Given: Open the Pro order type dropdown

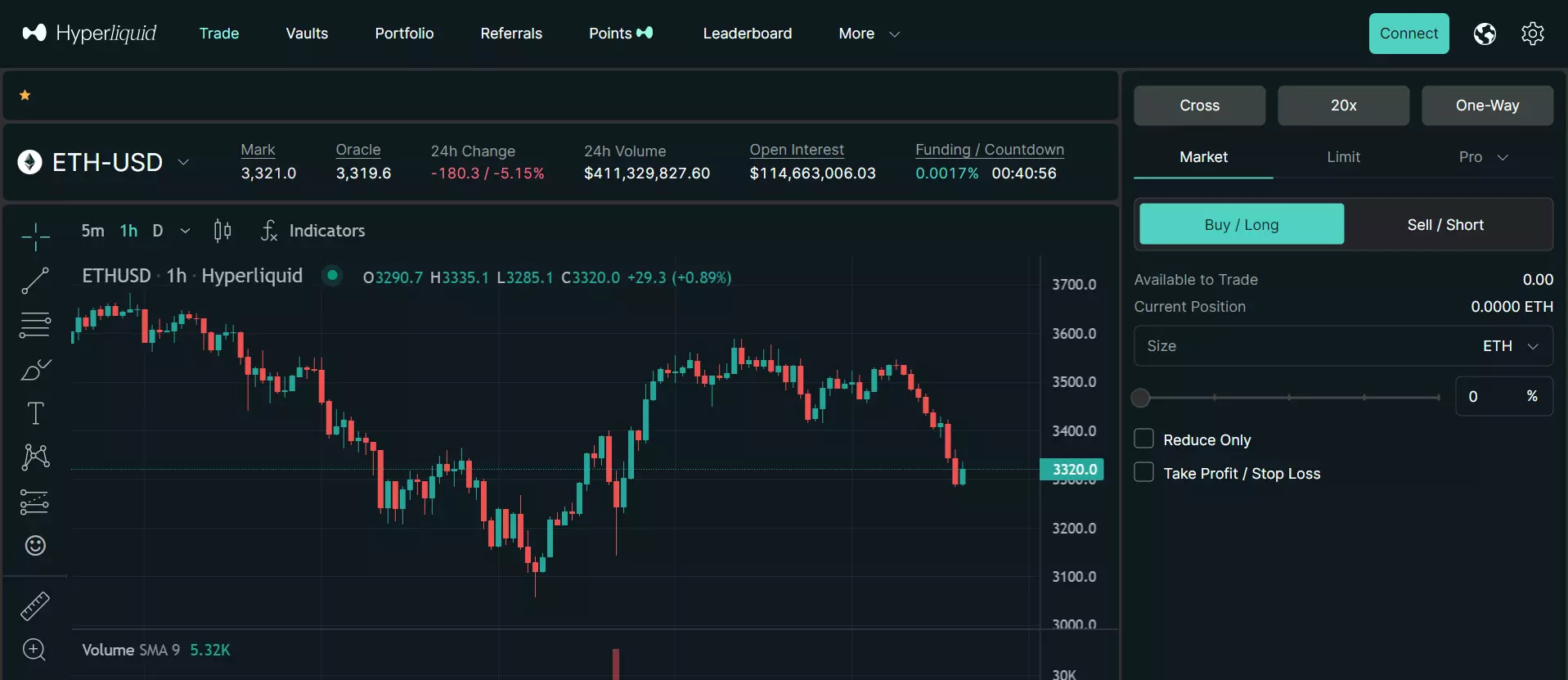Looking at the screenshot, I should (x=1483, y=156).
